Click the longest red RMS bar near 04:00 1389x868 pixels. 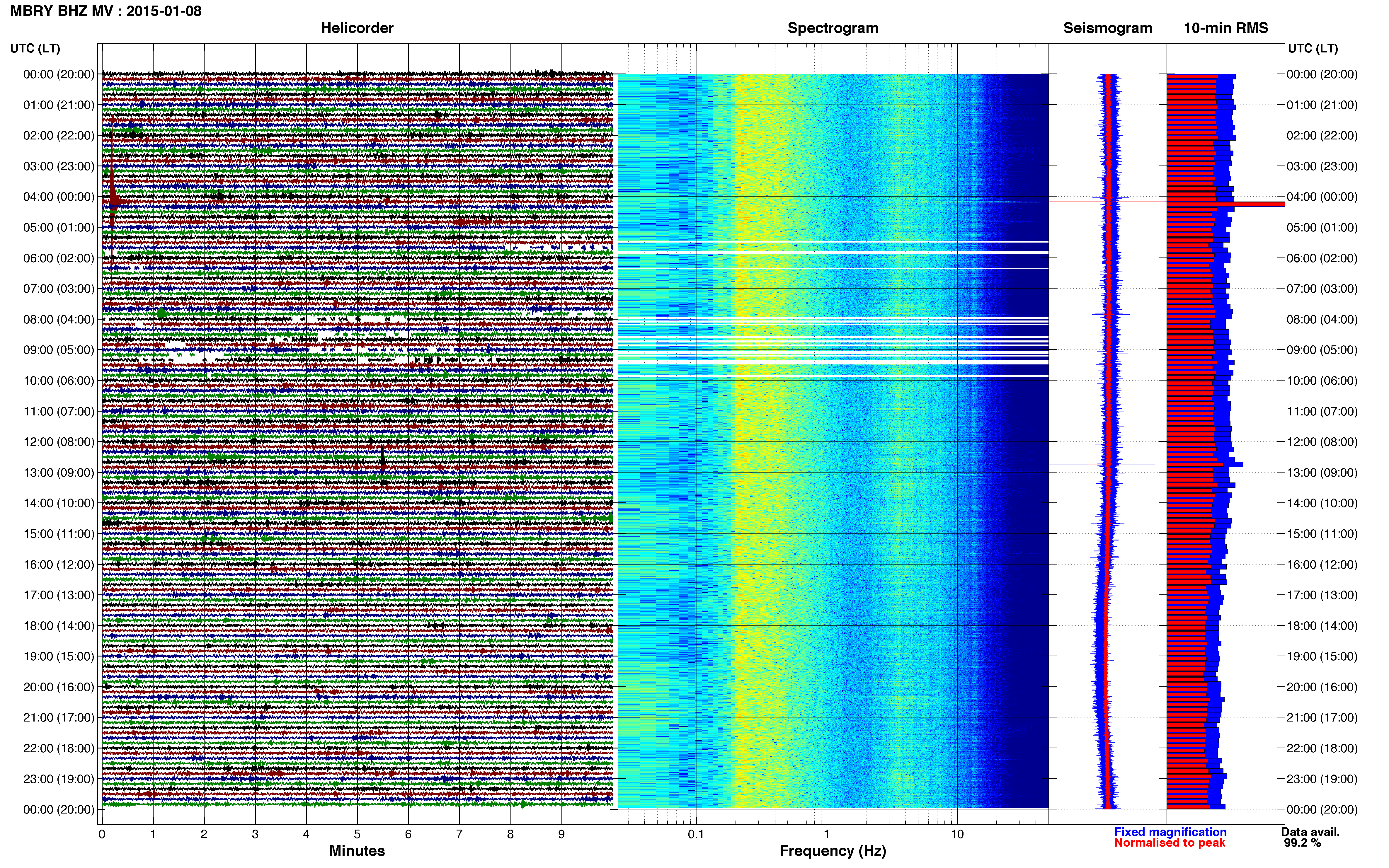(1225, 204)
